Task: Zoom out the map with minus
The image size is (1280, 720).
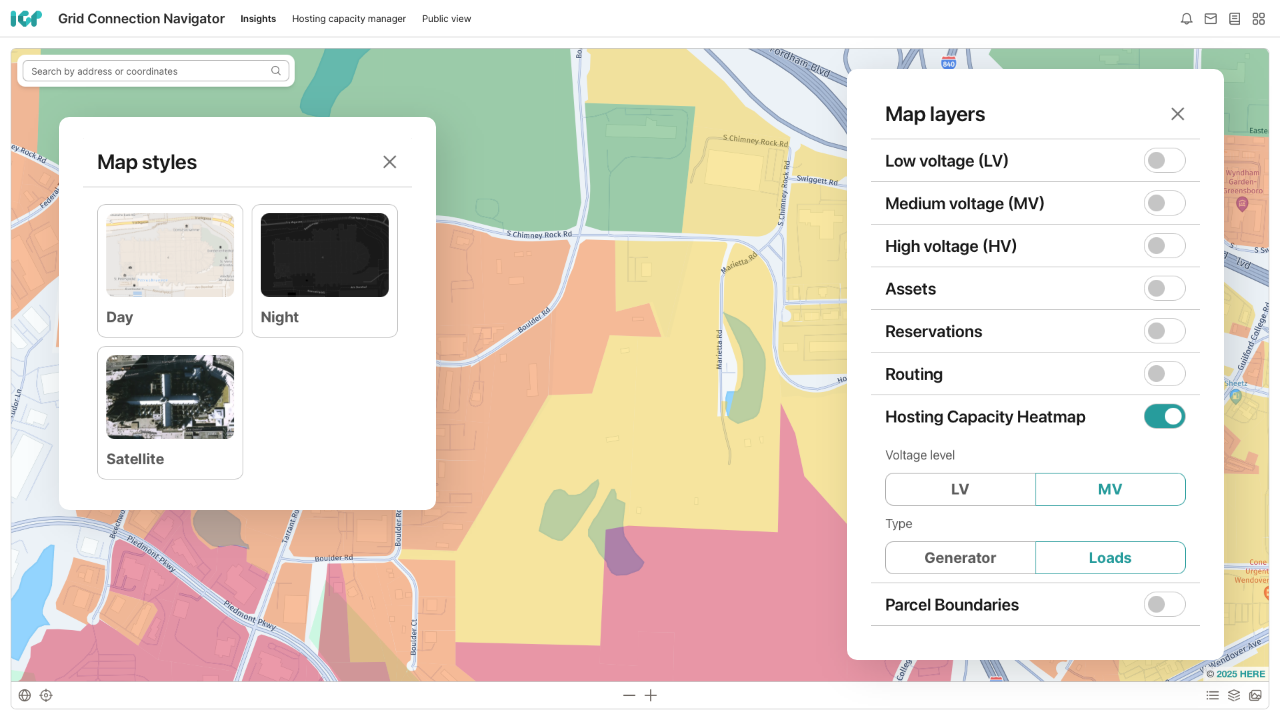Action: pyautogui.click(x=629, y=695)
